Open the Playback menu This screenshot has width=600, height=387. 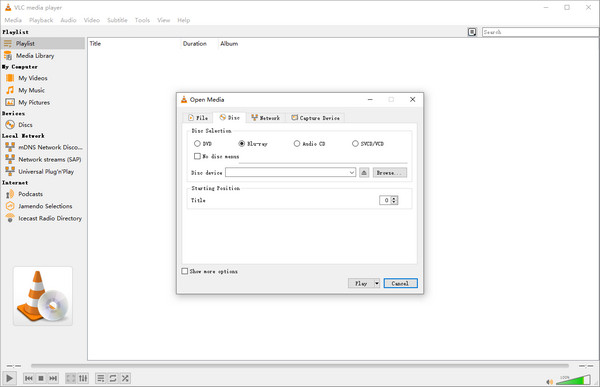(41, 20)
